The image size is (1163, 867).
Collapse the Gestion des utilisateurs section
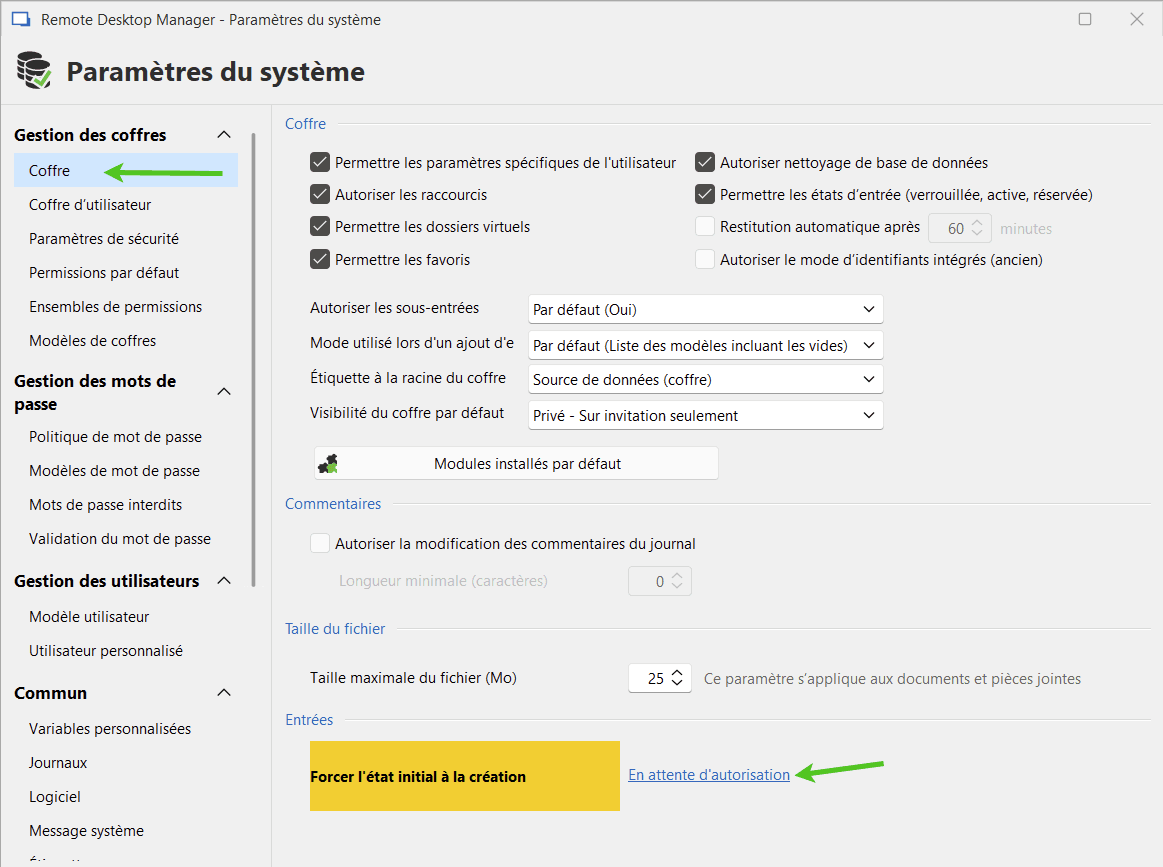click(x=224, y=581)
